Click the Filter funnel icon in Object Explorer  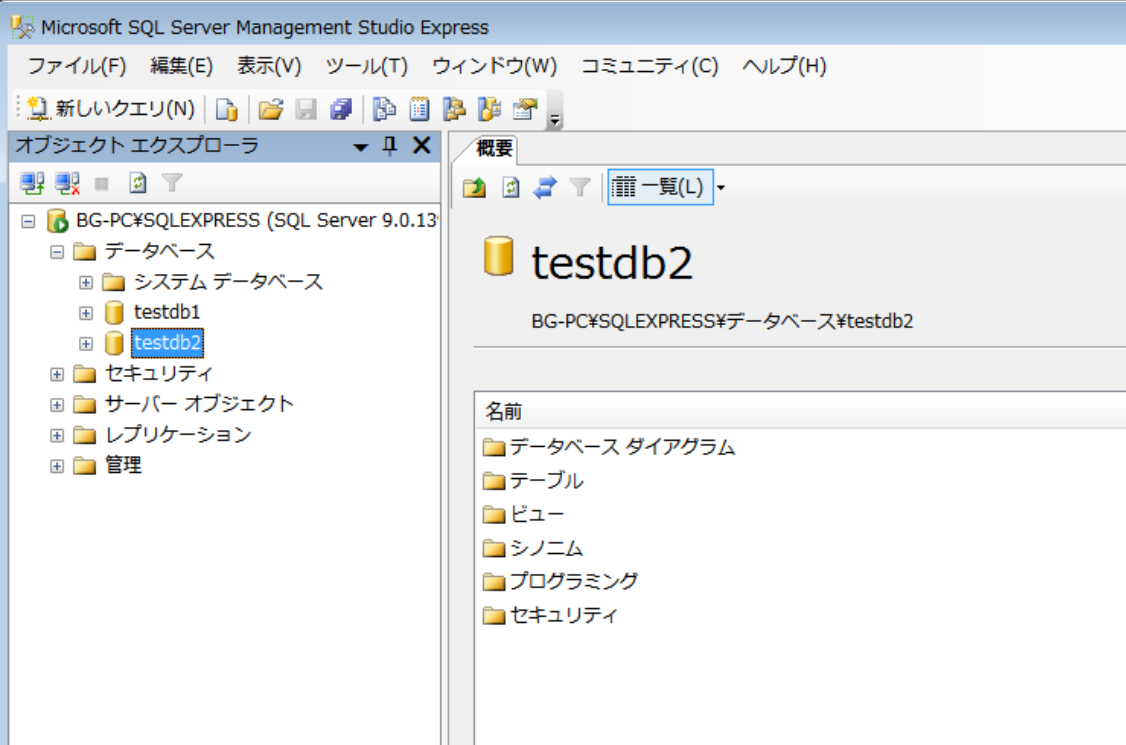(172, 183)
